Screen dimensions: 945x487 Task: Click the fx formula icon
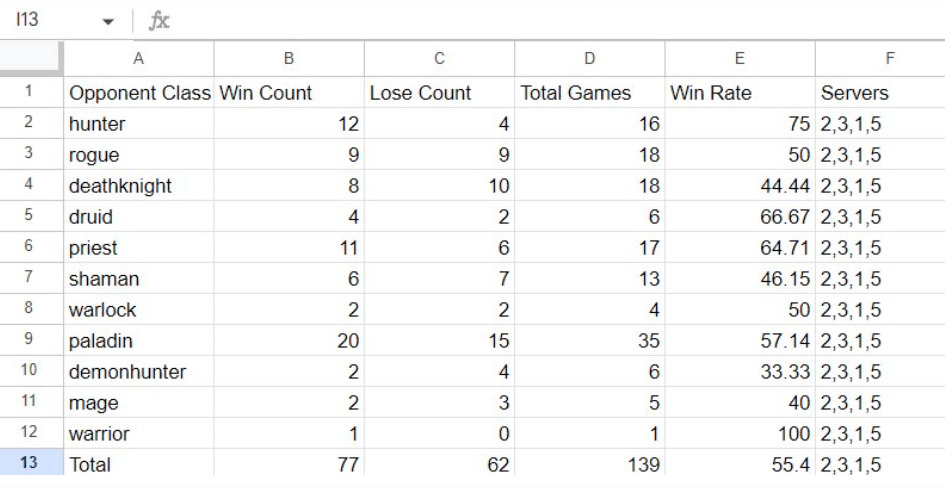[159, 21]
